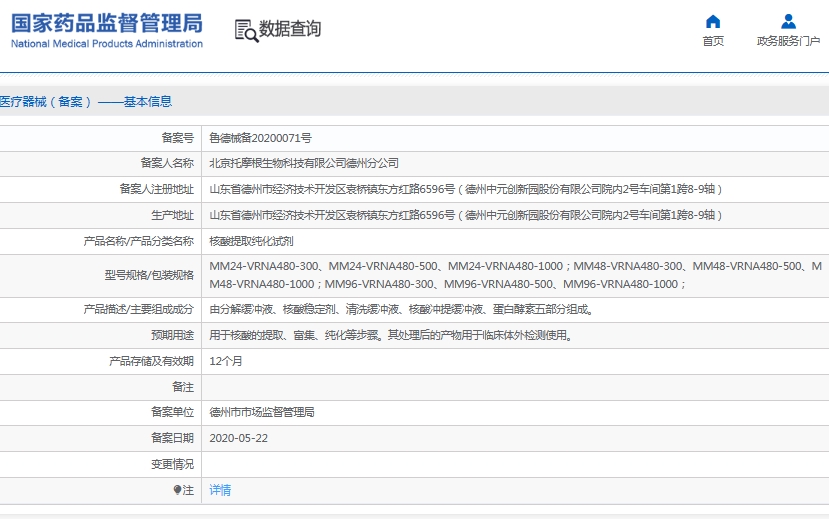The image size is (829, 519).
Task: Click the 首页 text link
Action: coord(713,41)
